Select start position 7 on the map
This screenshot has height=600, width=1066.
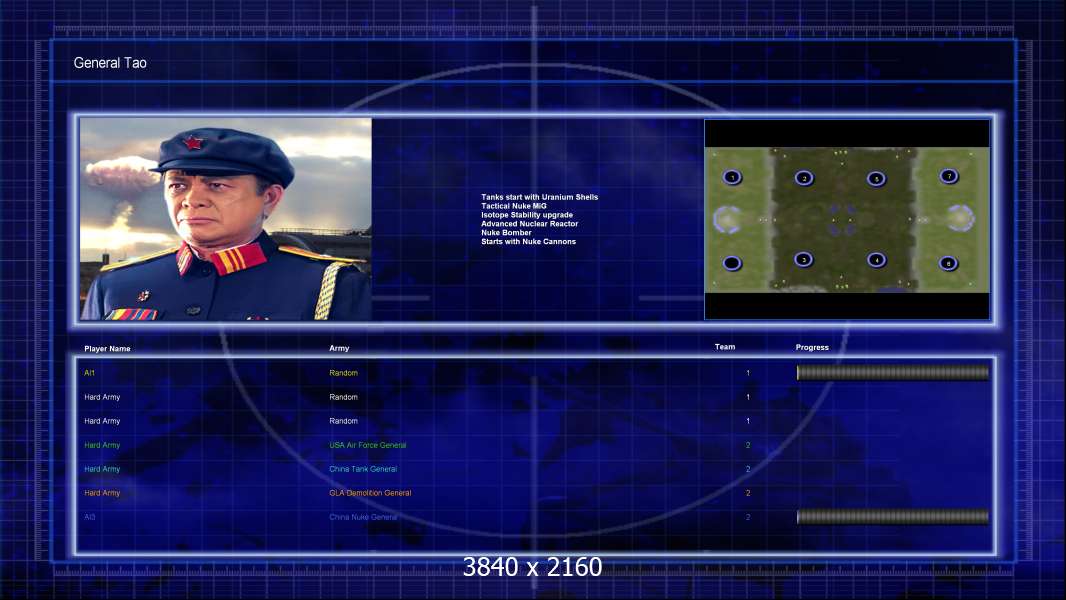click(949, 177)
